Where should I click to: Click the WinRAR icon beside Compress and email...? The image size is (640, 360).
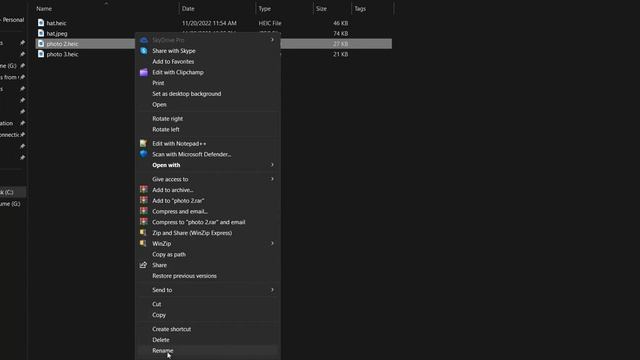click(x=143, y=211)
